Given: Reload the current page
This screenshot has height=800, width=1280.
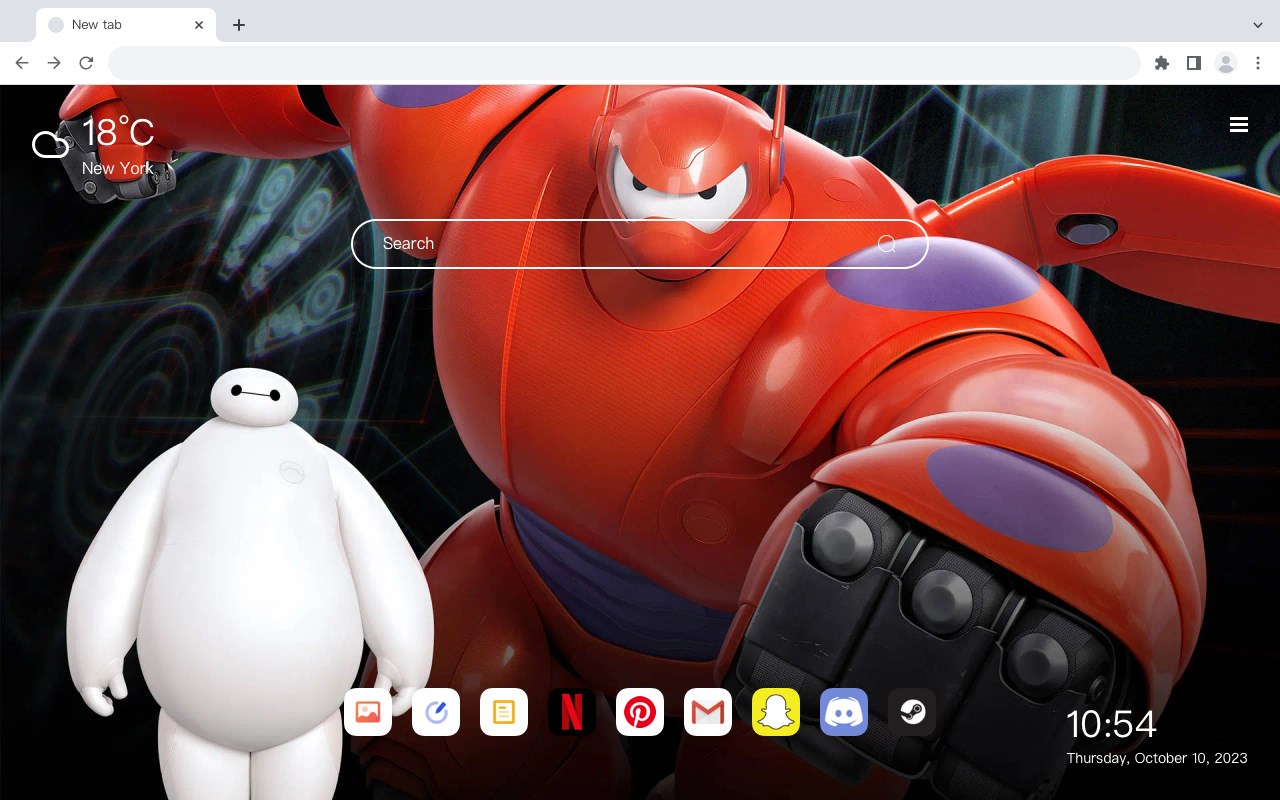Looking at the screenshot, I should (x=86, y=63).
